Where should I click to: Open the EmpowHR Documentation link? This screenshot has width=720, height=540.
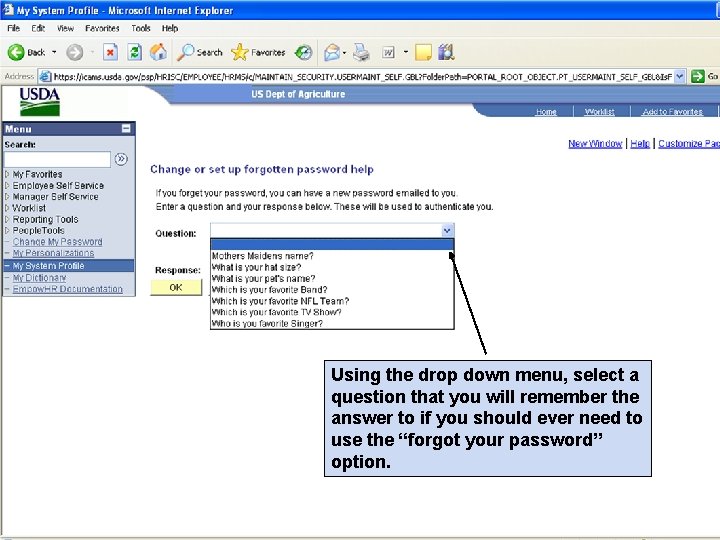[68, 289]
